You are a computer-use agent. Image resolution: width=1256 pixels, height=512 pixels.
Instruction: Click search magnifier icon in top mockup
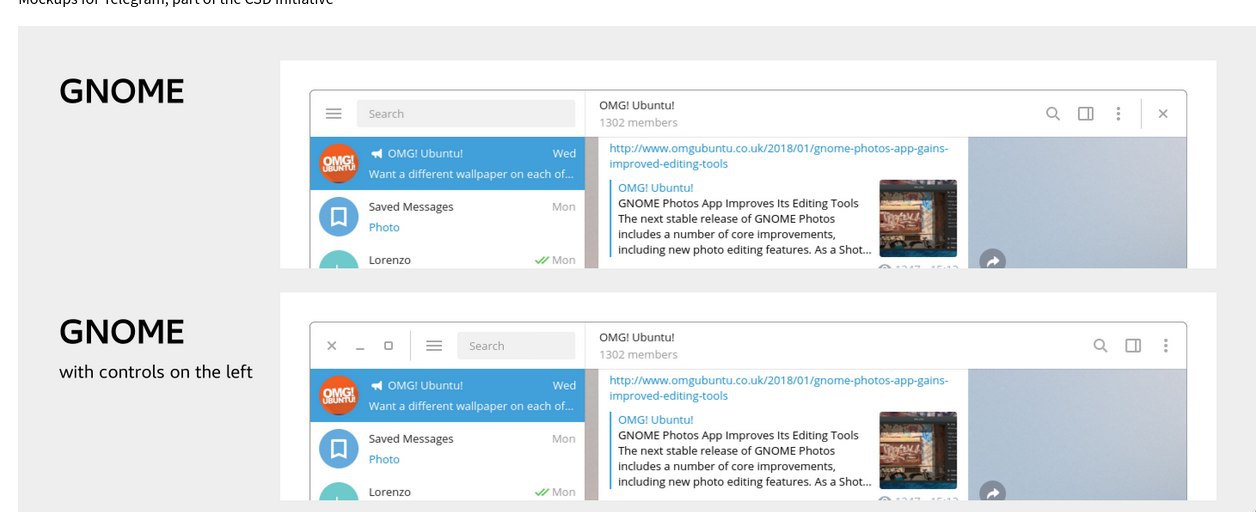[x=1053, y=114]
